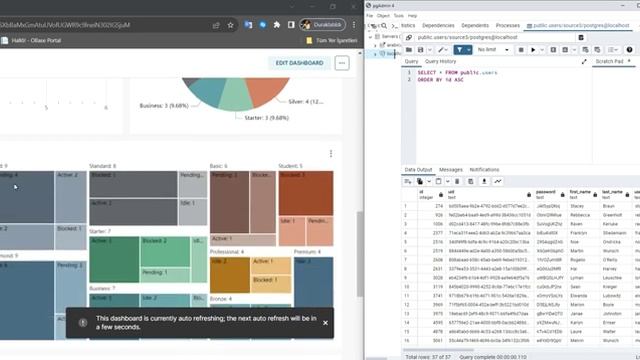Save the query file in pgAdmin

click(x=420, y=50)
